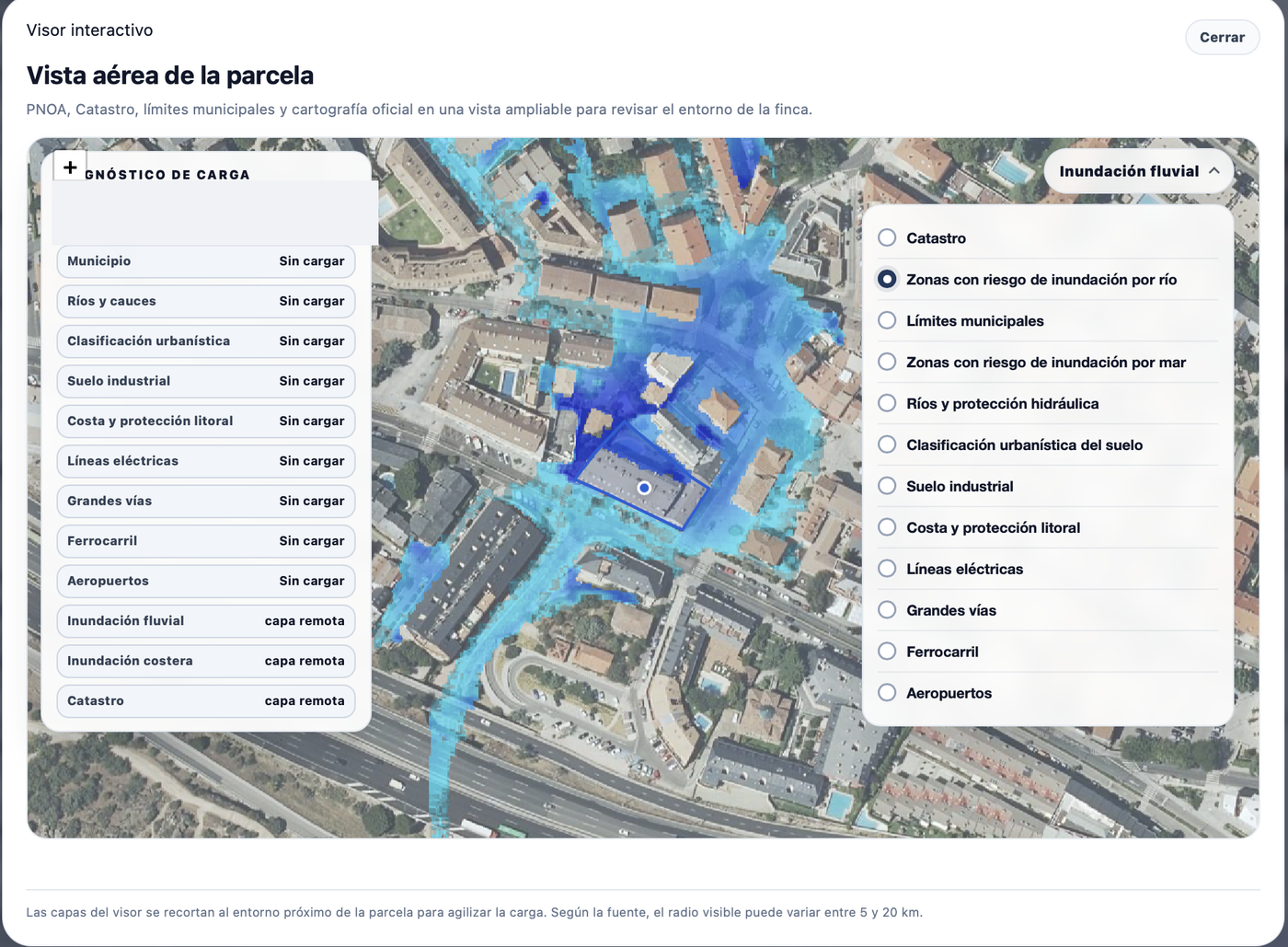Select the Aeropuertos radio option
This screenshot has height=947, width=1288.
[x=887, y=693]
